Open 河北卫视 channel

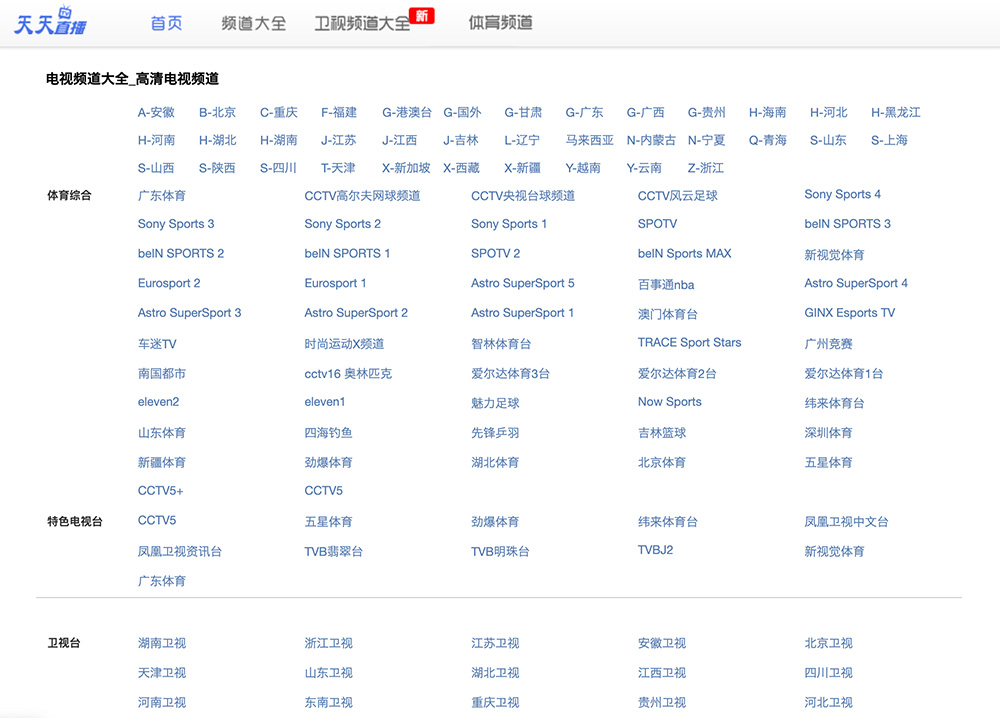pyautogui.click(x=828, y=703)
